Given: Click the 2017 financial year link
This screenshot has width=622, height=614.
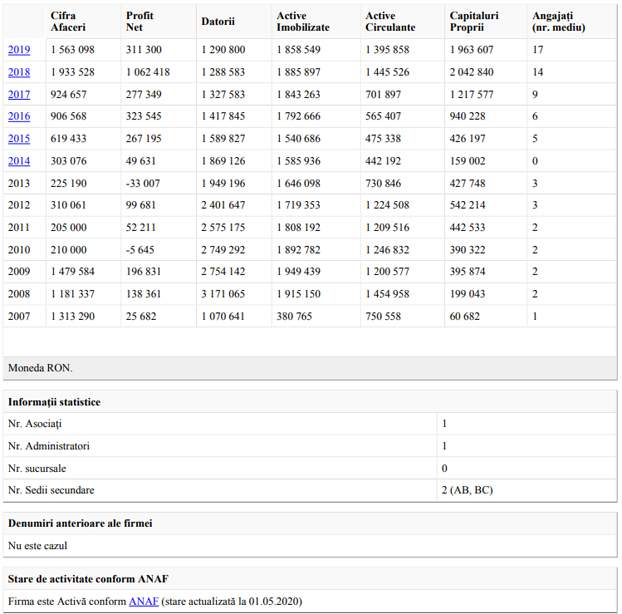Looking at the screenshot, I should pyautogui.click(x=18, y=94).
